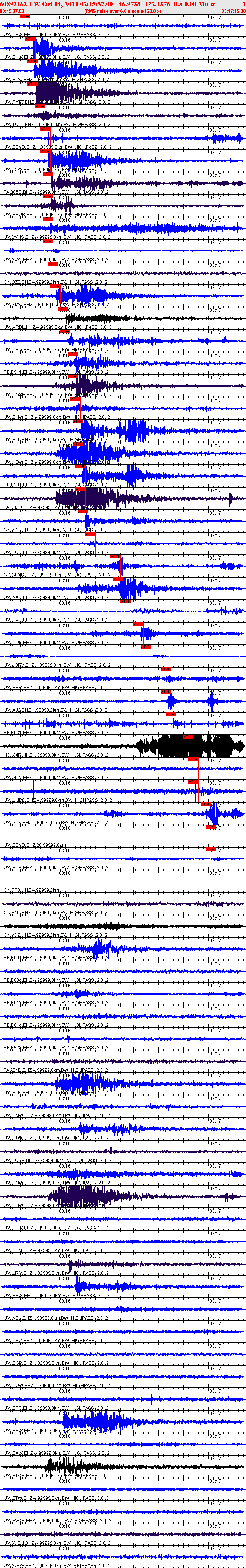Click the UW STOR HHZ station label
The width and height of the screenshot is (246, 1568).
(18, 1475)
